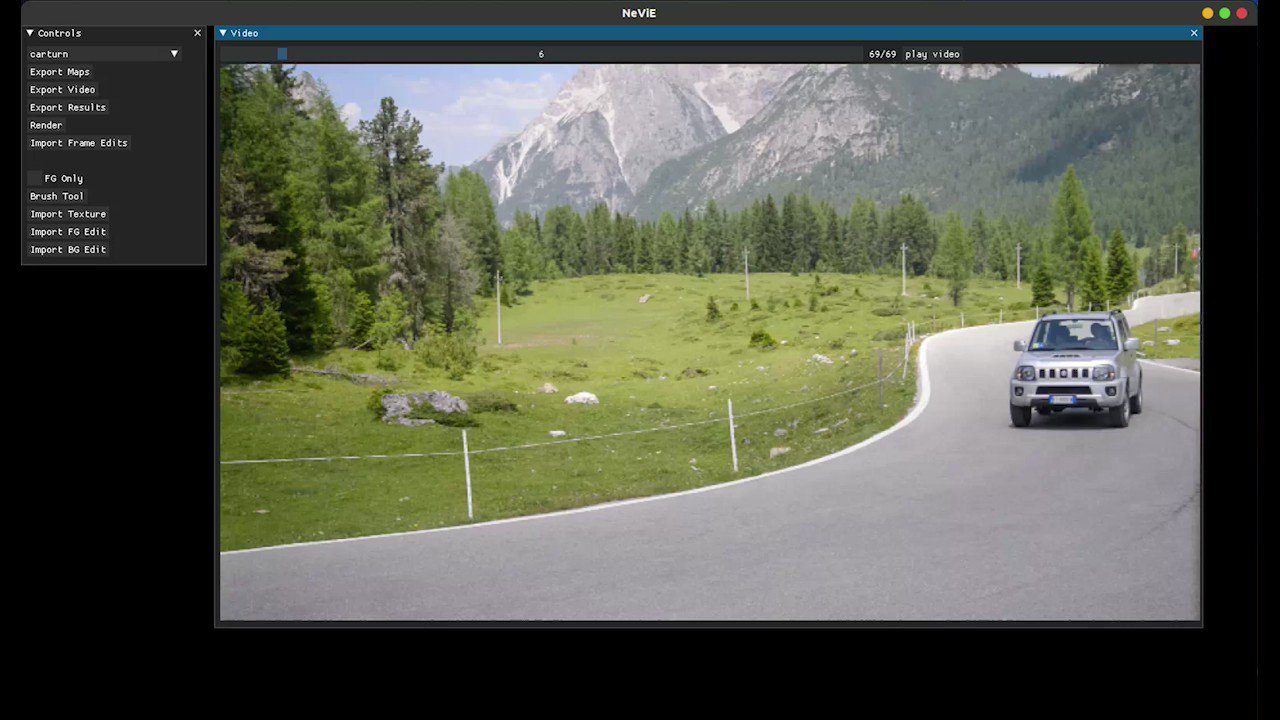Click Import Texture
1280x720 pixels.
tap(68, 214)
